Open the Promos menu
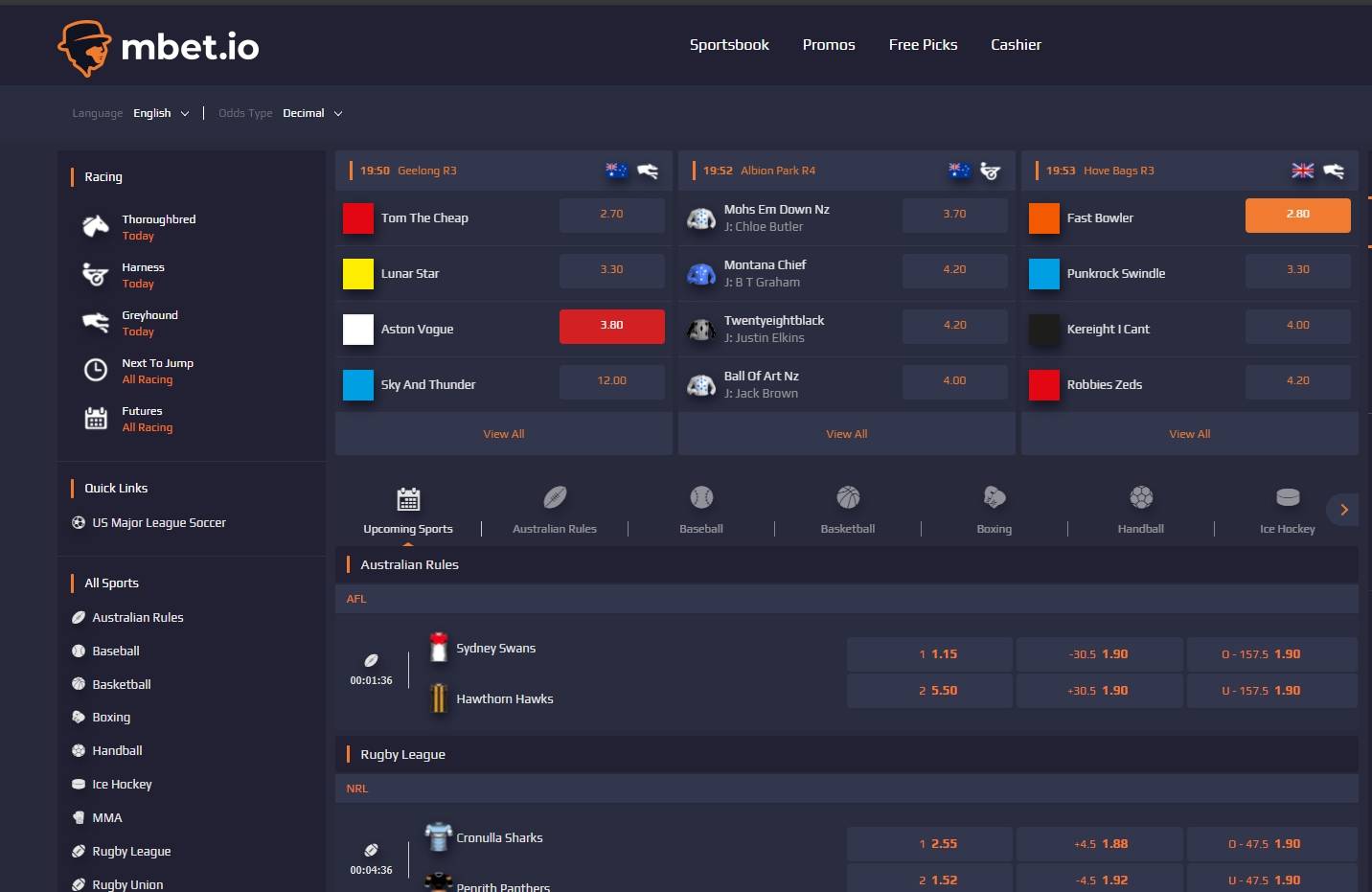This screenshot has height=892, width=1372. [829, 45]
